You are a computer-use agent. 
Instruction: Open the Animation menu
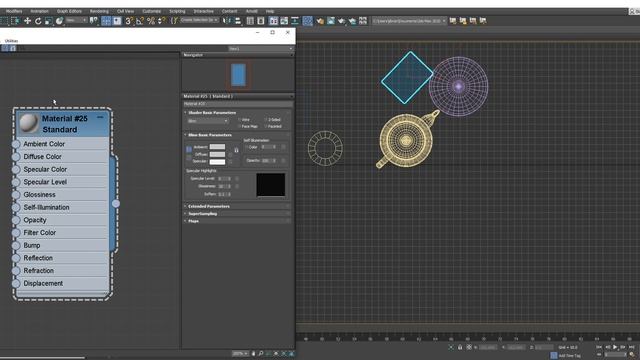(x=39, y=11)
